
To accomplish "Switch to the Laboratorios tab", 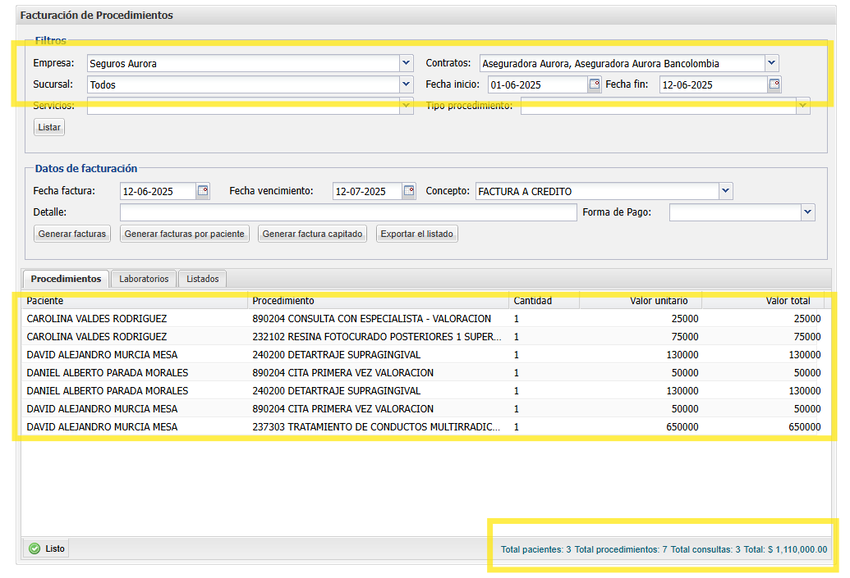I will 144,279.
